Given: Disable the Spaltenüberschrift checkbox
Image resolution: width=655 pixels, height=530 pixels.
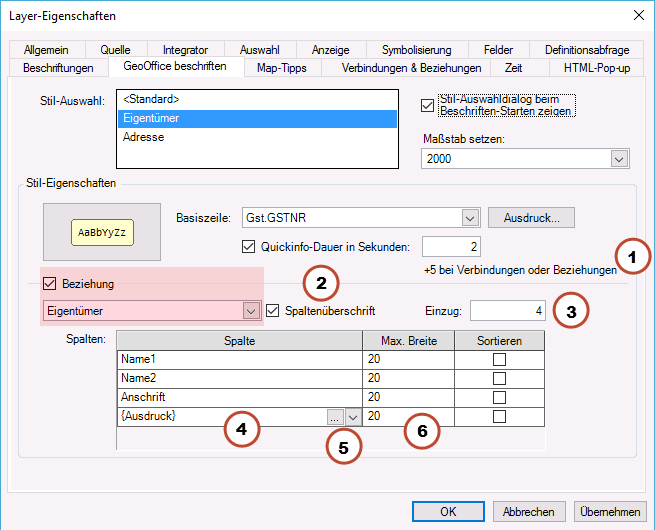Looking at the screenshot, I should tap(274, 311).
